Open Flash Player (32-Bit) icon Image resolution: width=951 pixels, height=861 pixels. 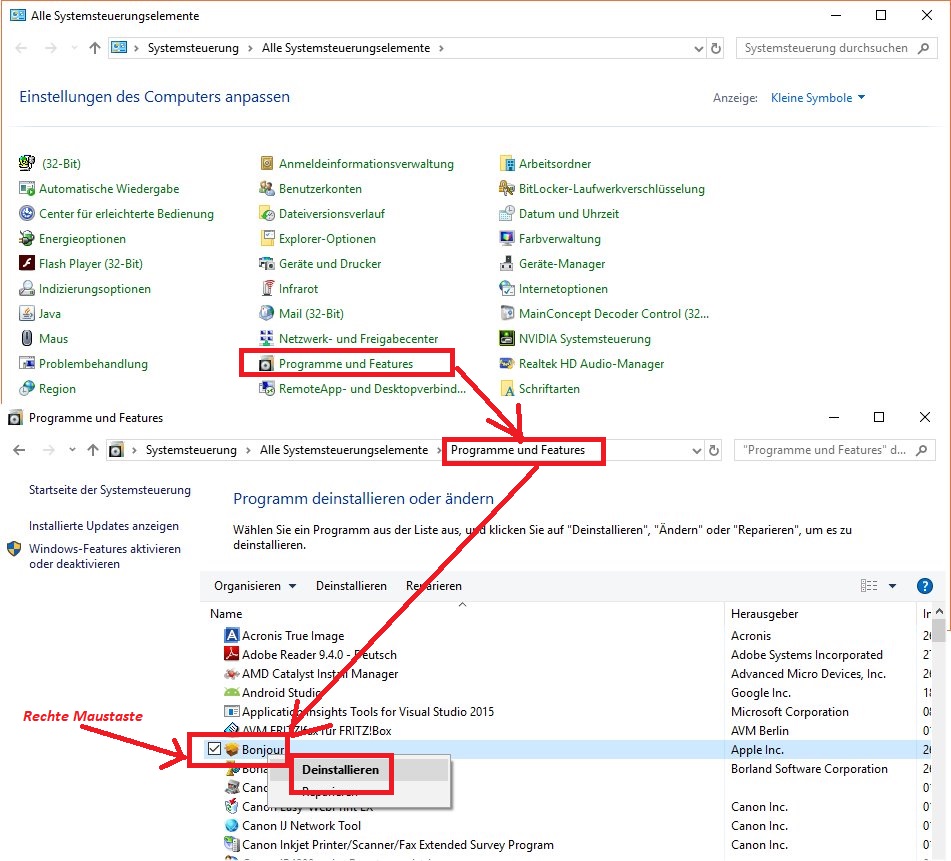tap(27, 263)
